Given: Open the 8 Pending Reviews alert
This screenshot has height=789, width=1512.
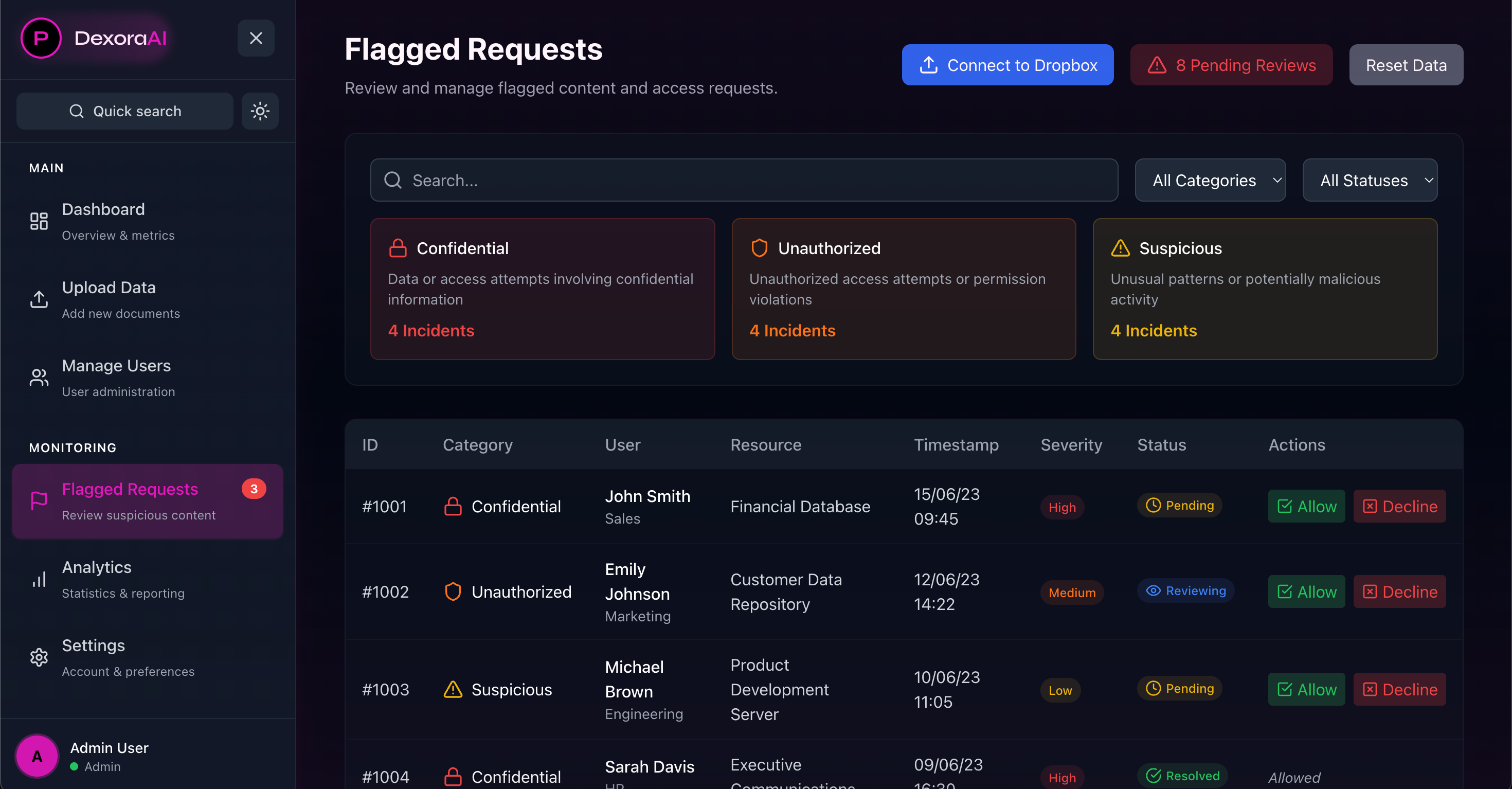Looking at the screenshot, I should [1231, 65].
